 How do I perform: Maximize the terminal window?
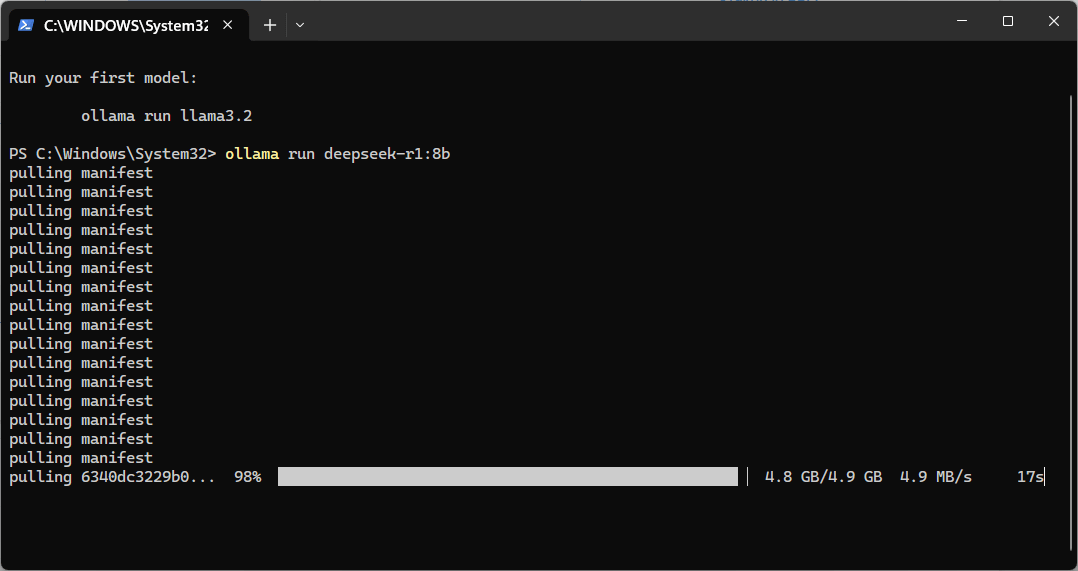(1008, 21)
